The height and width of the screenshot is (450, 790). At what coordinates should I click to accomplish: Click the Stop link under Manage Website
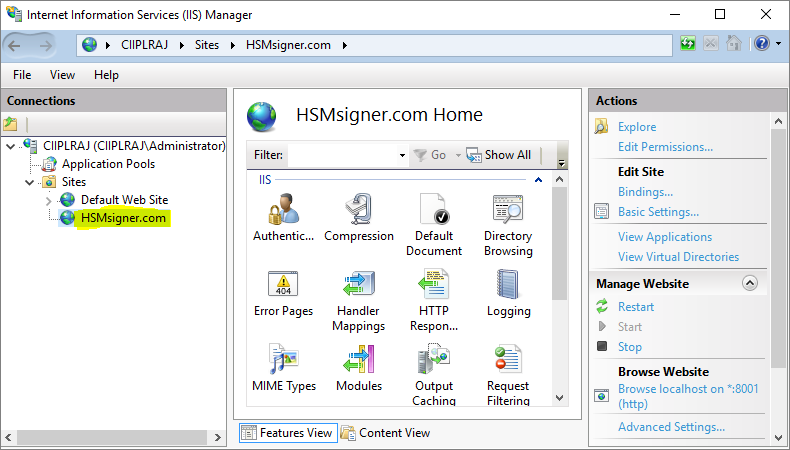point(630,347)
